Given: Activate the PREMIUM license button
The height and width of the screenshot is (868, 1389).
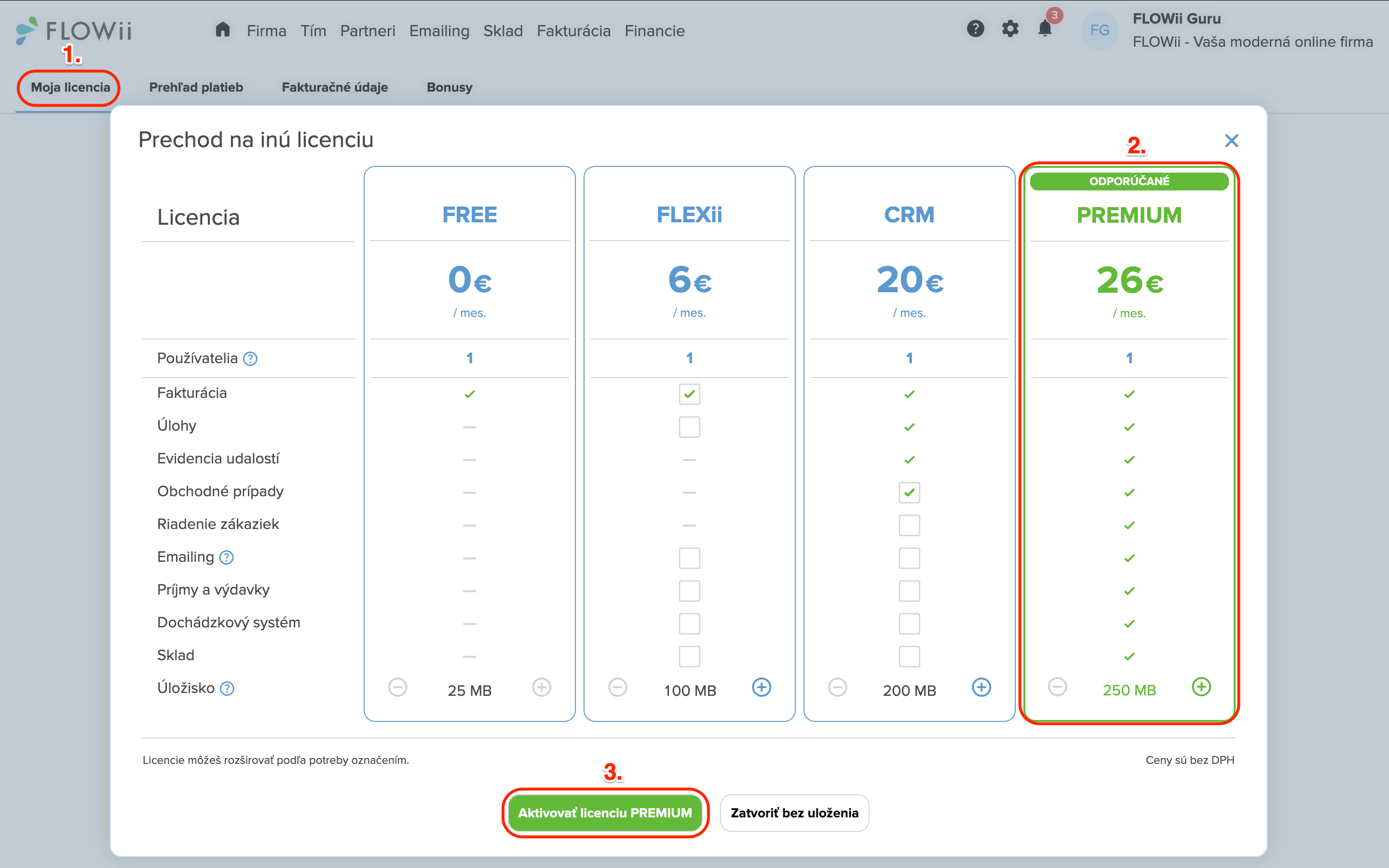Looking at the screenshot, I should [x=605, y=813].
